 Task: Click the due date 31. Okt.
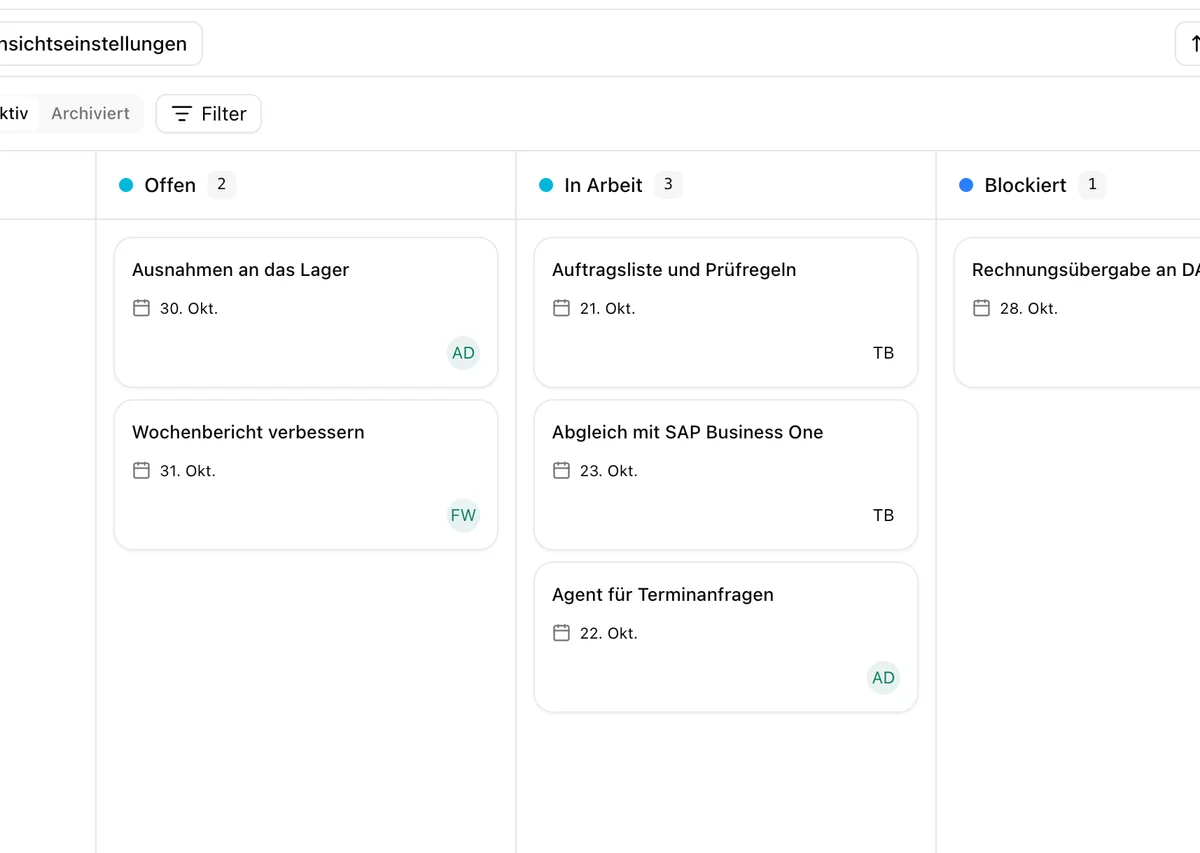click(188, 471)
